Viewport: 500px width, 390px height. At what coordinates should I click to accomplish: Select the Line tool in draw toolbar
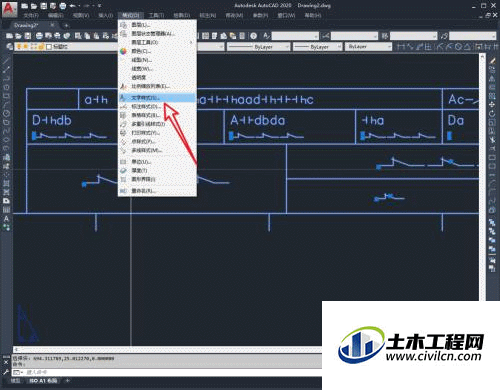tap(6, 61)
